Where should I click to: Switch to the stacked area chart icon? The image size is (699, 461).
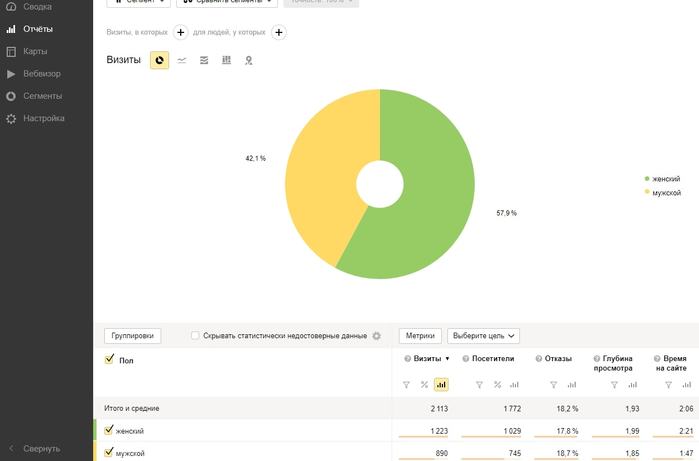(204, 60)
